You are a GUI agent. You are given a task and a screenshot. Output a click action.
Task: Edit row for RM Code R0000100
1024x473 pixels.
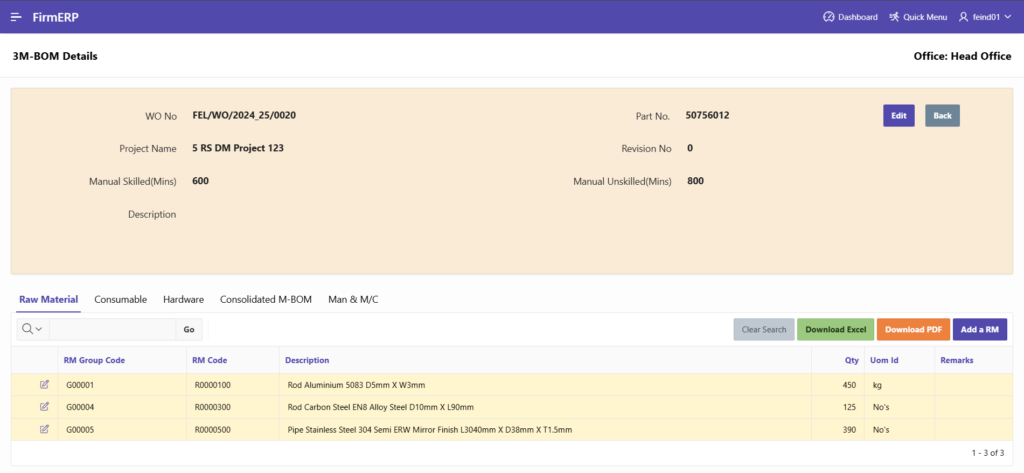[44, 384]
